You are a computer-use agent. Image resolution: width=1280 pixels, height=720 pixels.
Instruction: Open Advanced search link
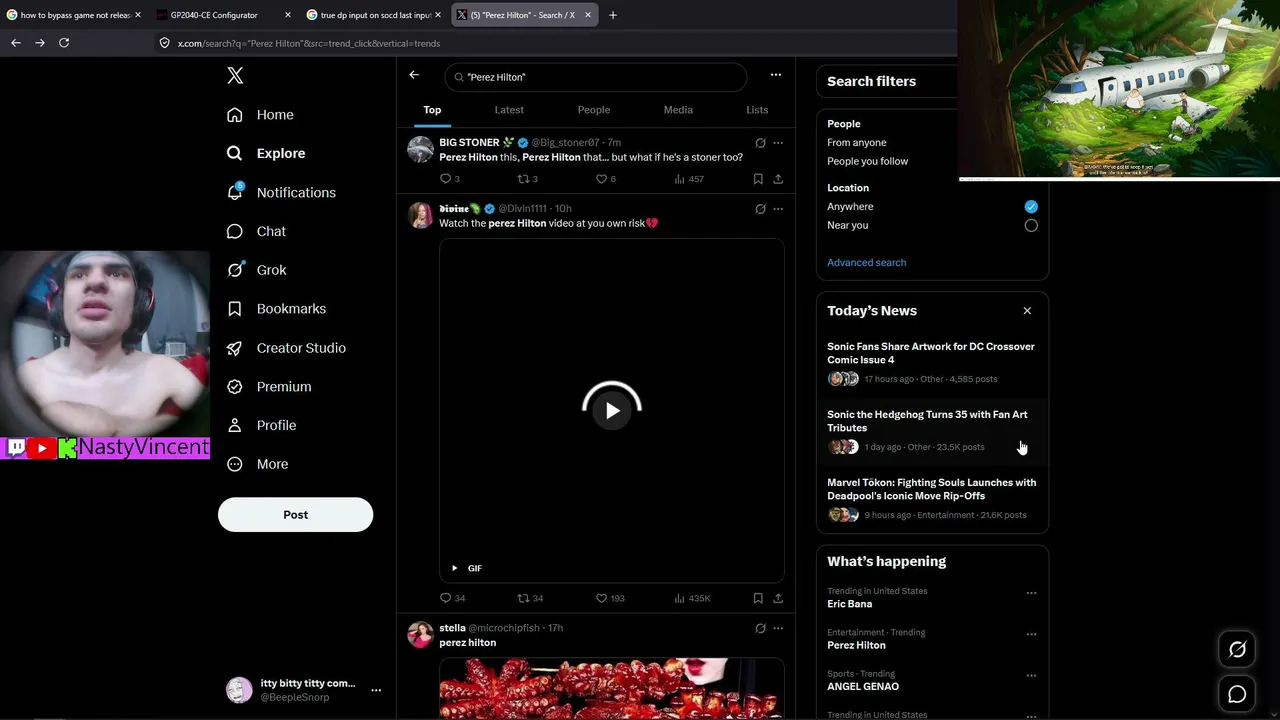tap(867, 262)
